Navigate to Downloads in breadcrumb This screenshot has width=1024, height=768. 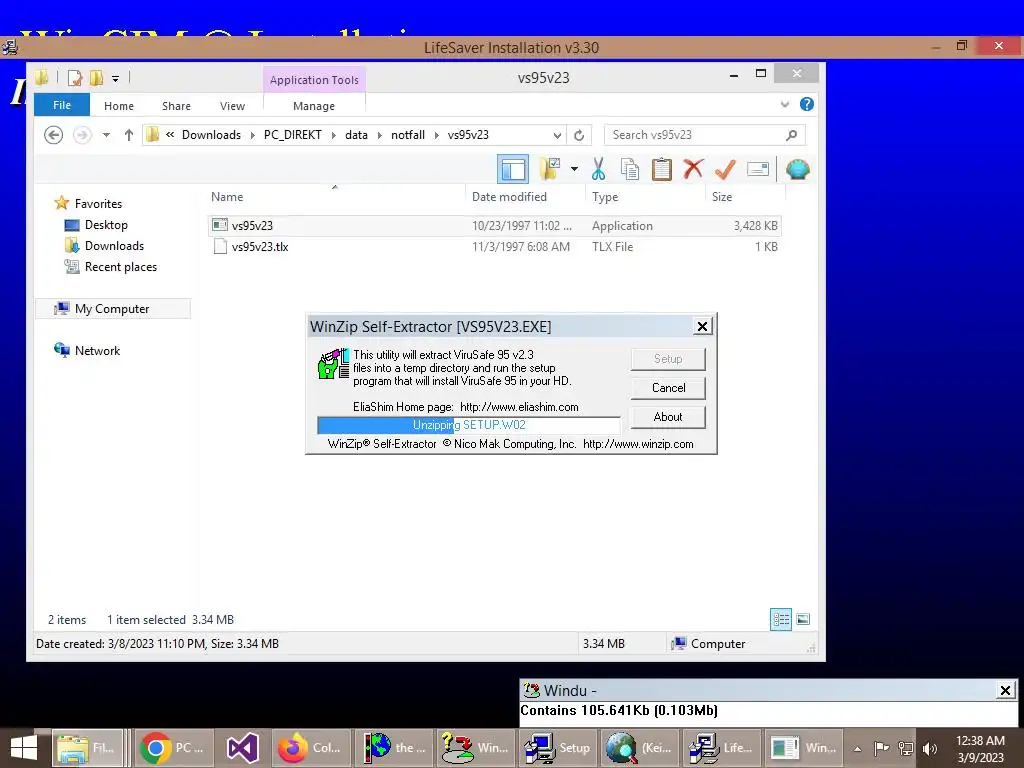point(212,135)
